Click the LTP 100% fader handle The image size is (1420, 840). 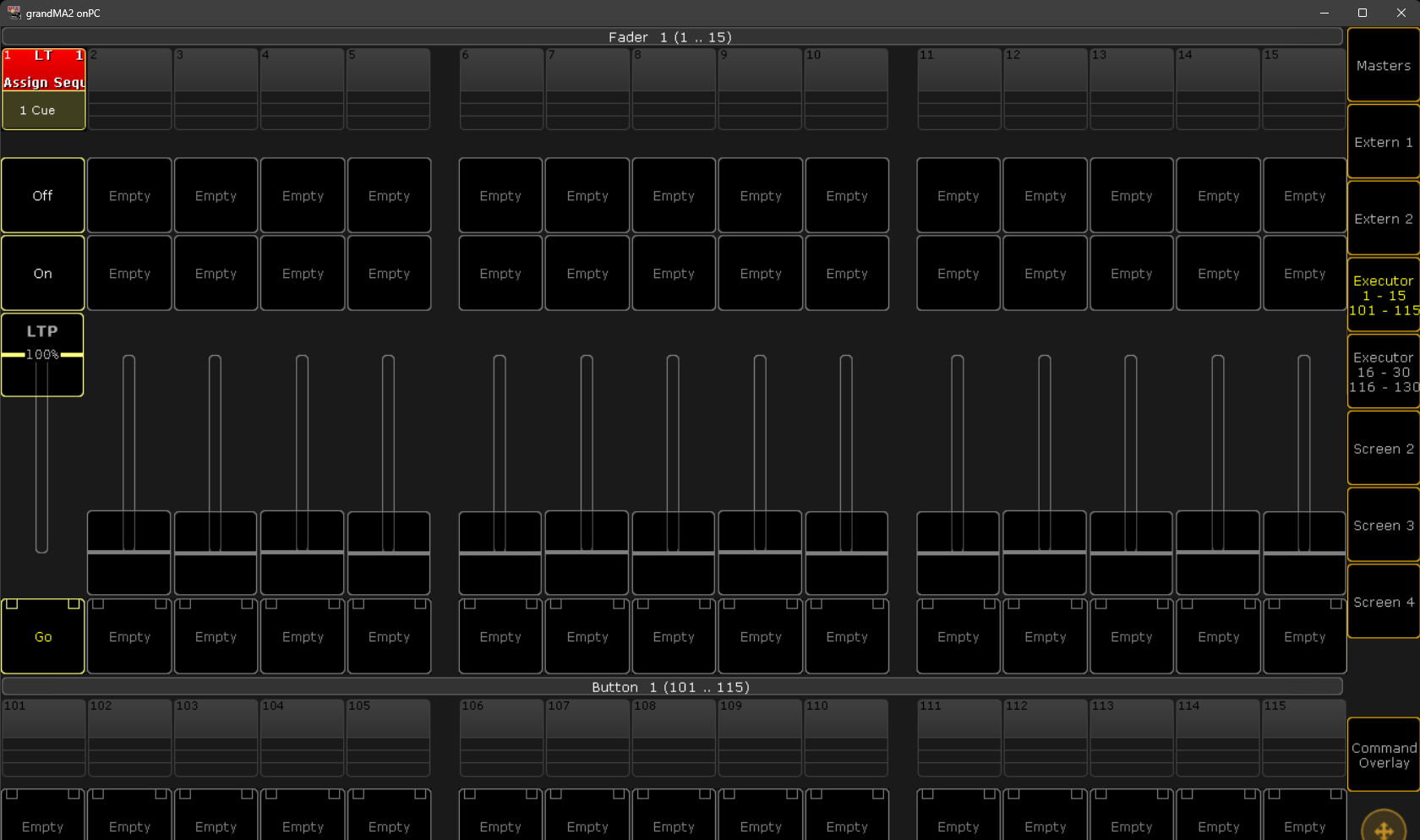pos(42,355)
